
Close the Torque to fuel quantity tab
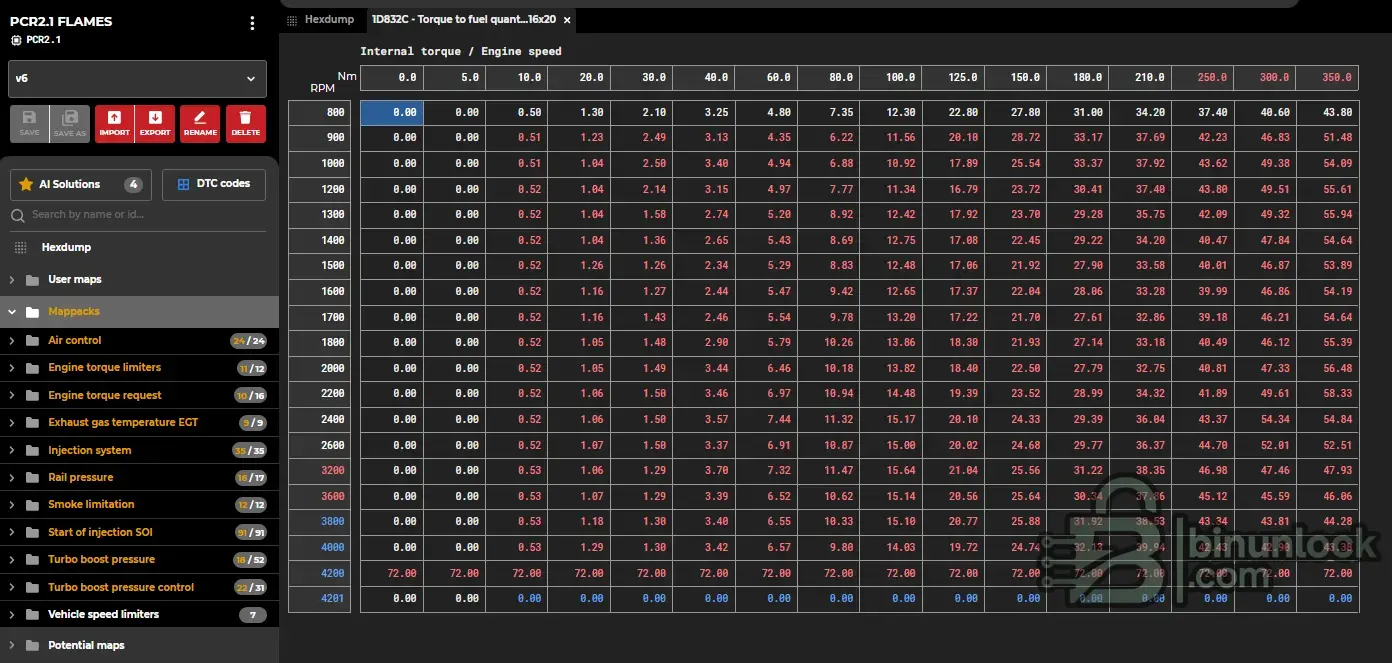(568, 19)
